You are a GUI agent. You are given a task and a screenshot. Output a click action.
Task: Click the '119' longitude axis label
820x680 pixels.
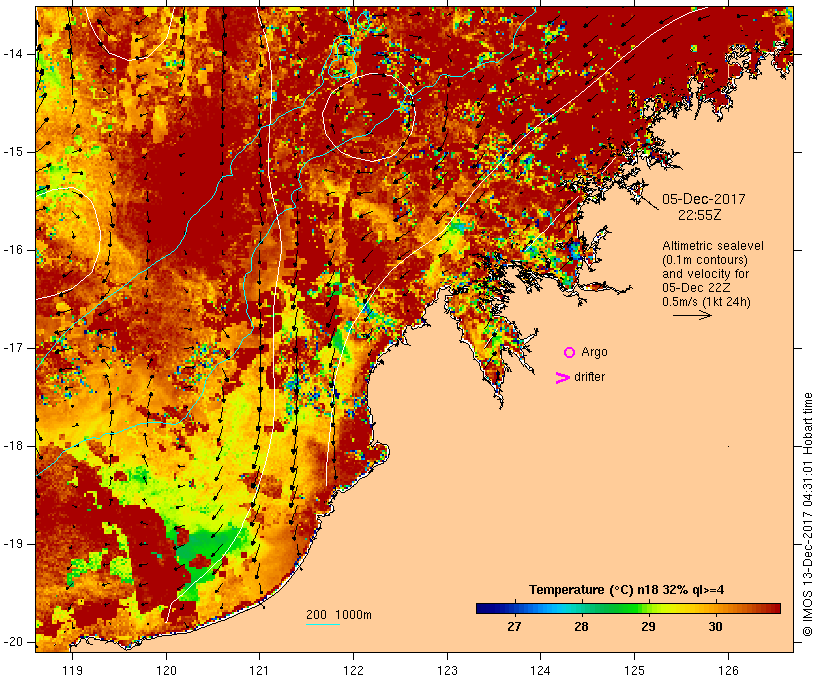[72, 671]
